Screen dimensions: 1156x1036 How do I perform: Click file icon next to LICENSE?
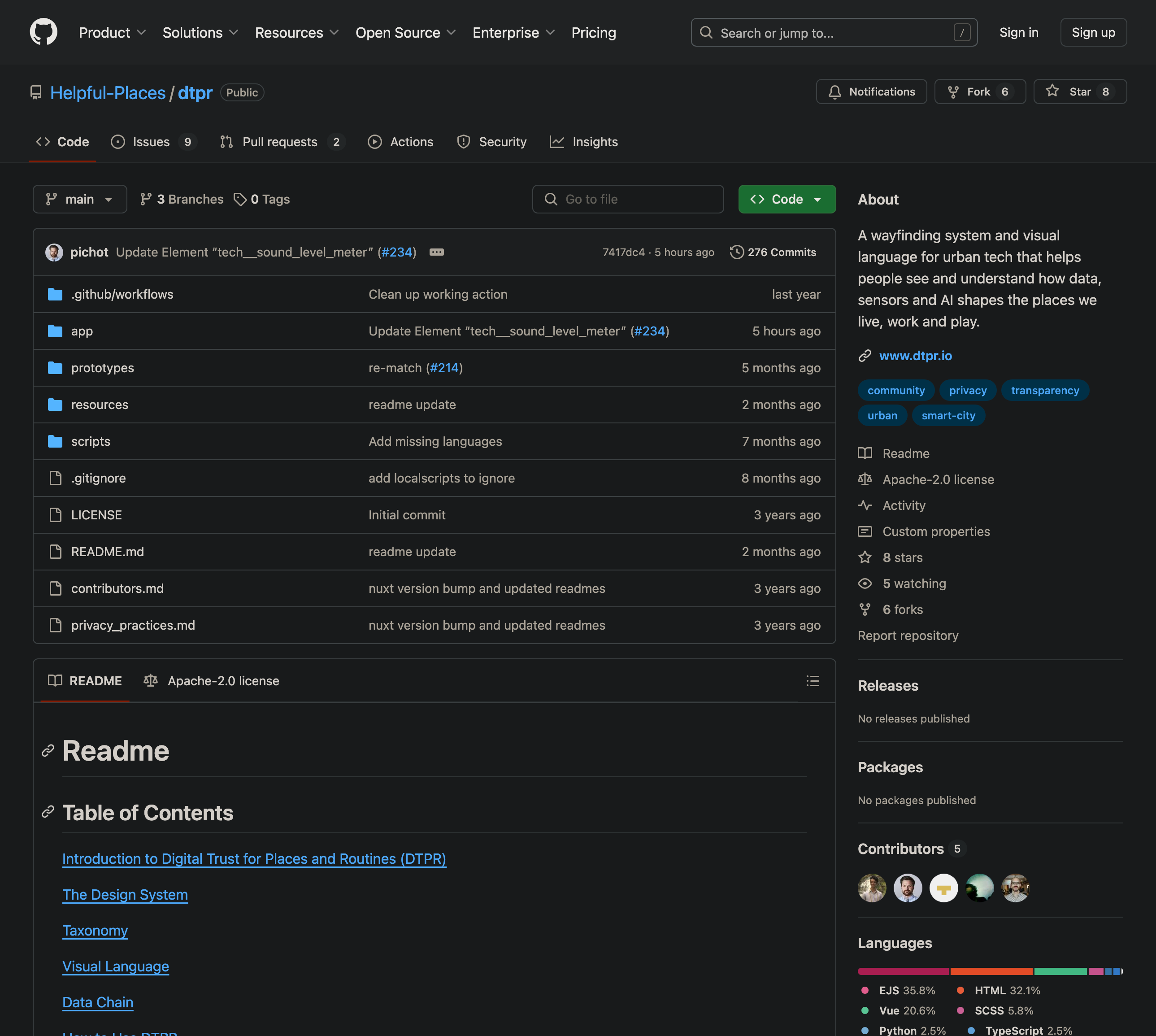[x=55, y=515]
